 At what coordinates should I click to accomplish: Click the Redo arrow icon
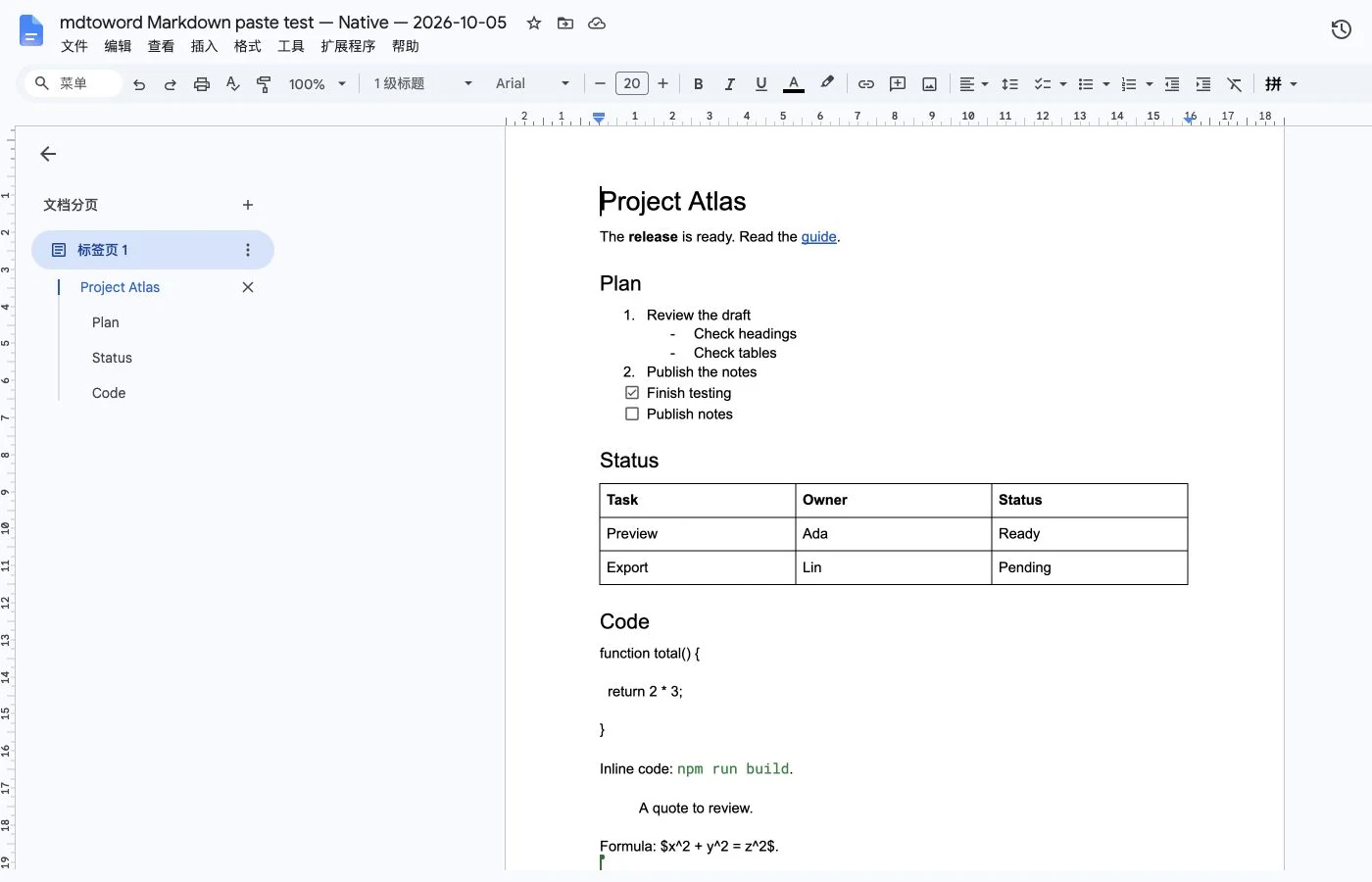(171, 84)
